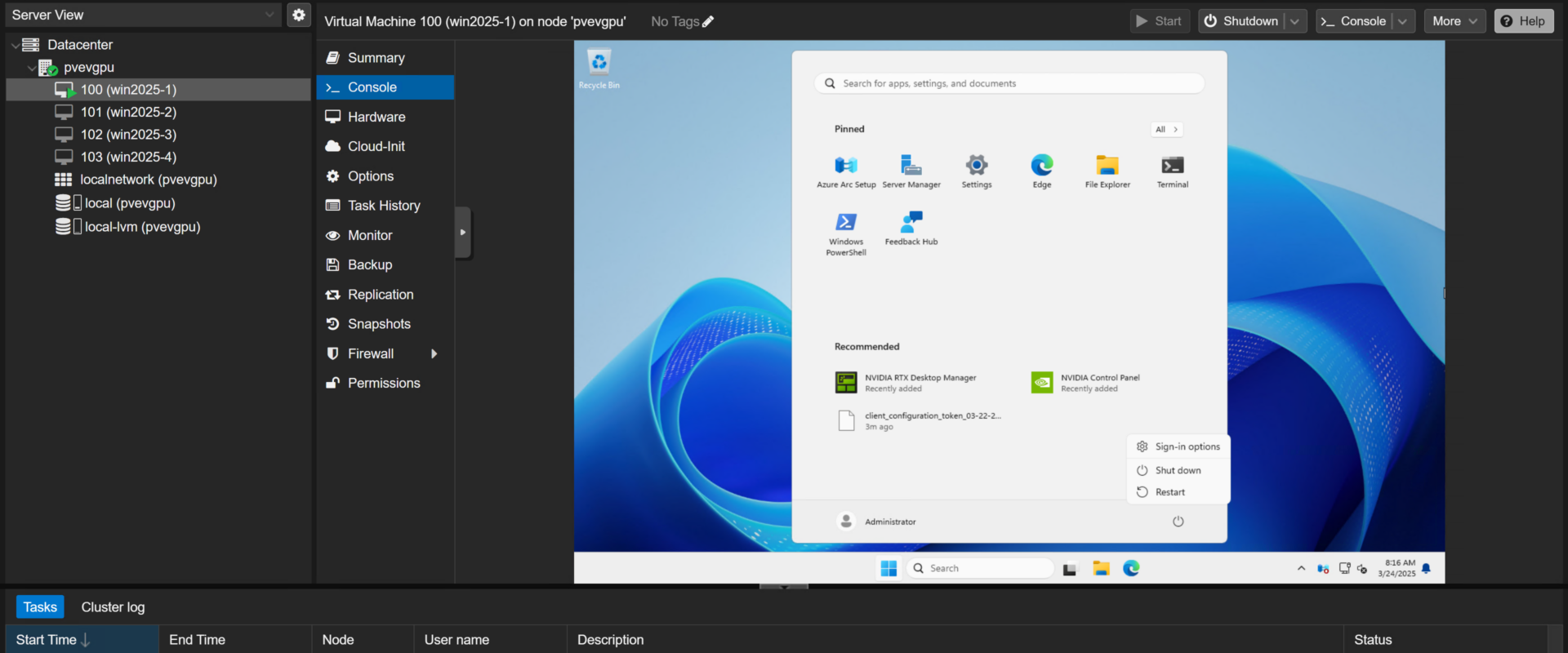Open the Monitor section
The width and height of the screenshot is (1568, 653).
[x=385, y=235]
